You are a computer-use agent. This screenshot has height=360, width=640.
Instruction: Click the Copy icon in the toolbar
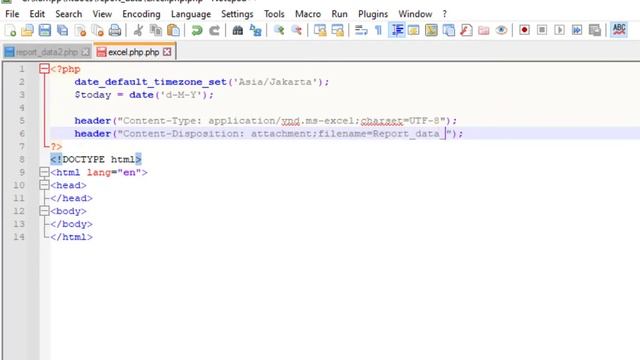pyautogui.click(x=156, y=30)
